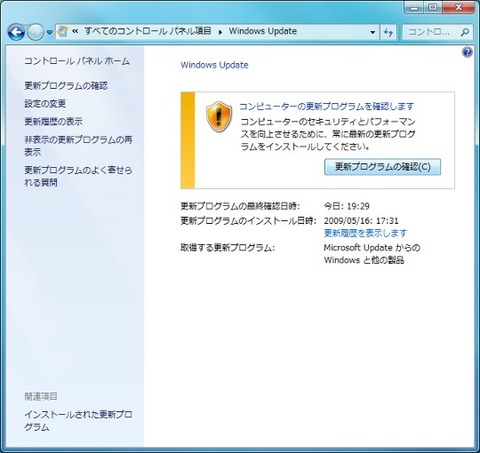Open address bar history dropdown
Screen dimensions: 480x453
373,32
